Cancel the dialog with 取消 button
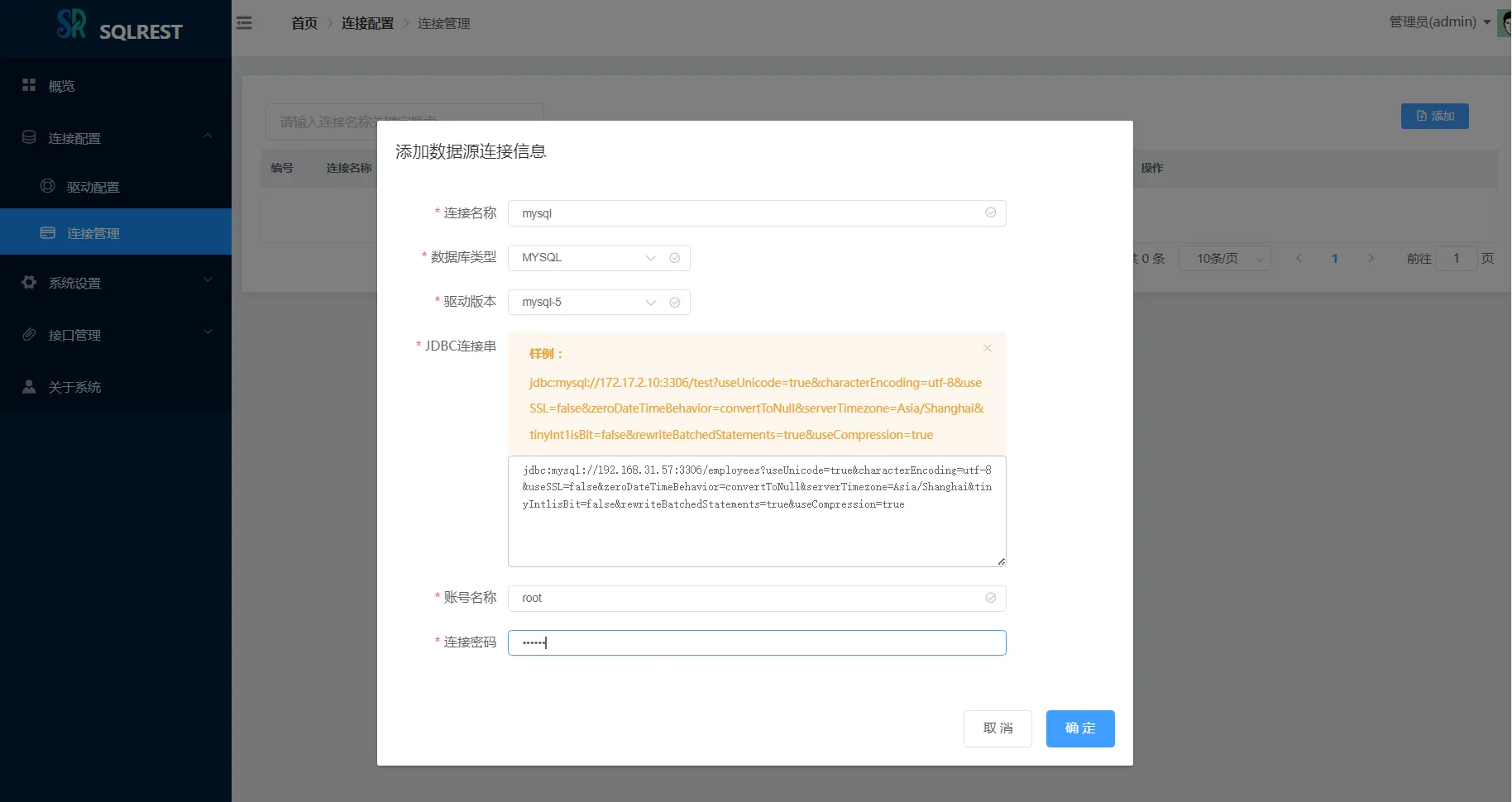Viewport: 1512px width, 802px height. (x=998, y=728)
